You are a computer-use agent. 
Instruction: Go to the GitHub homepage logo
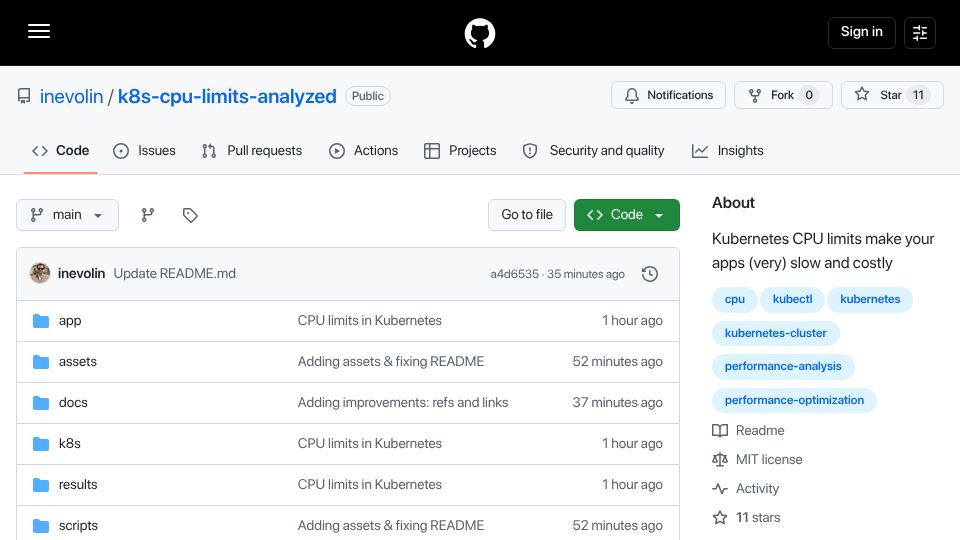pyautogui.click(x=479, y=33)
